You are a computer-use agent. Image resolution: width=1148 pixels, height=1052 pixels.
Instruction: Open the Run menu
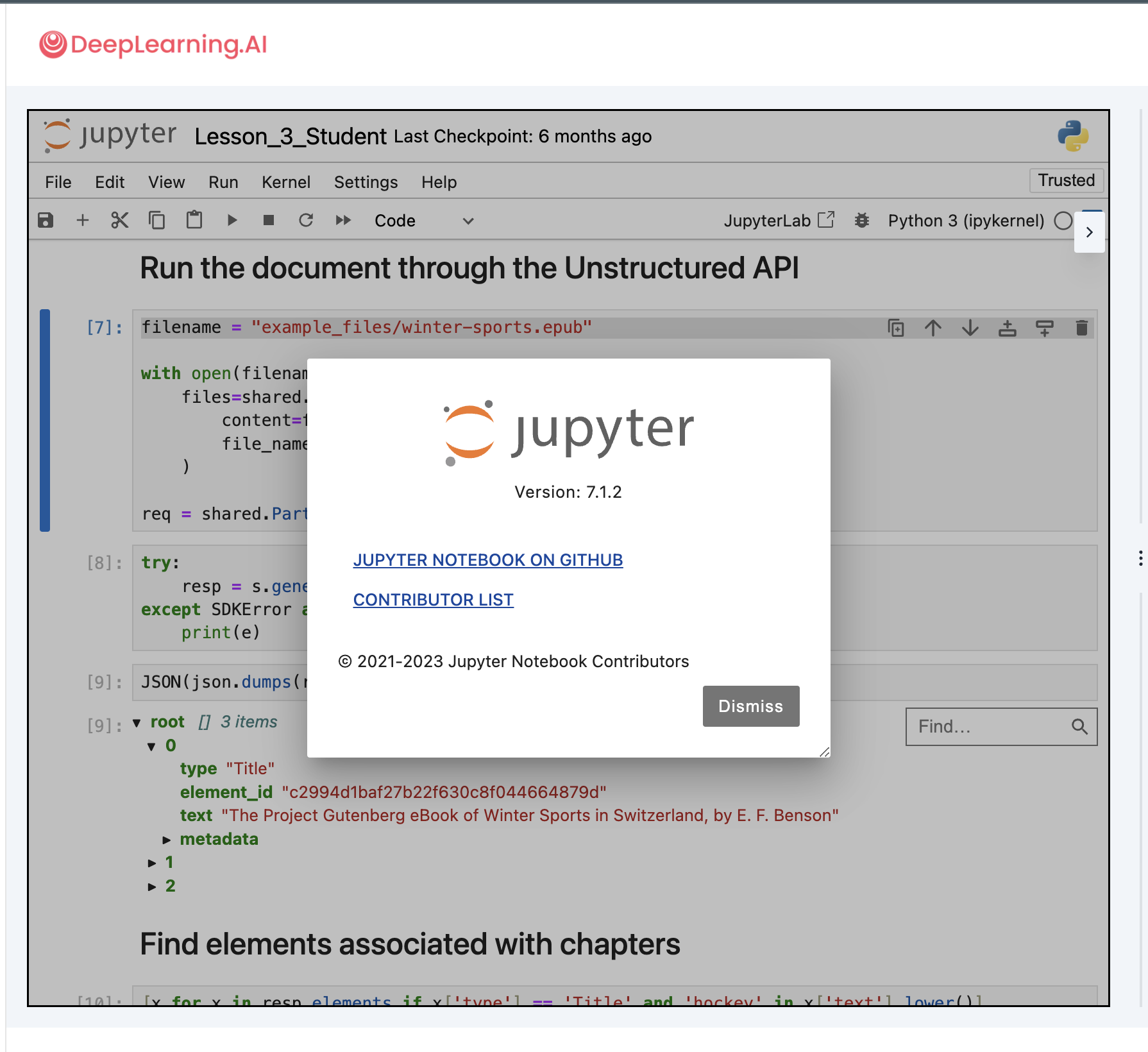(223, 182)
